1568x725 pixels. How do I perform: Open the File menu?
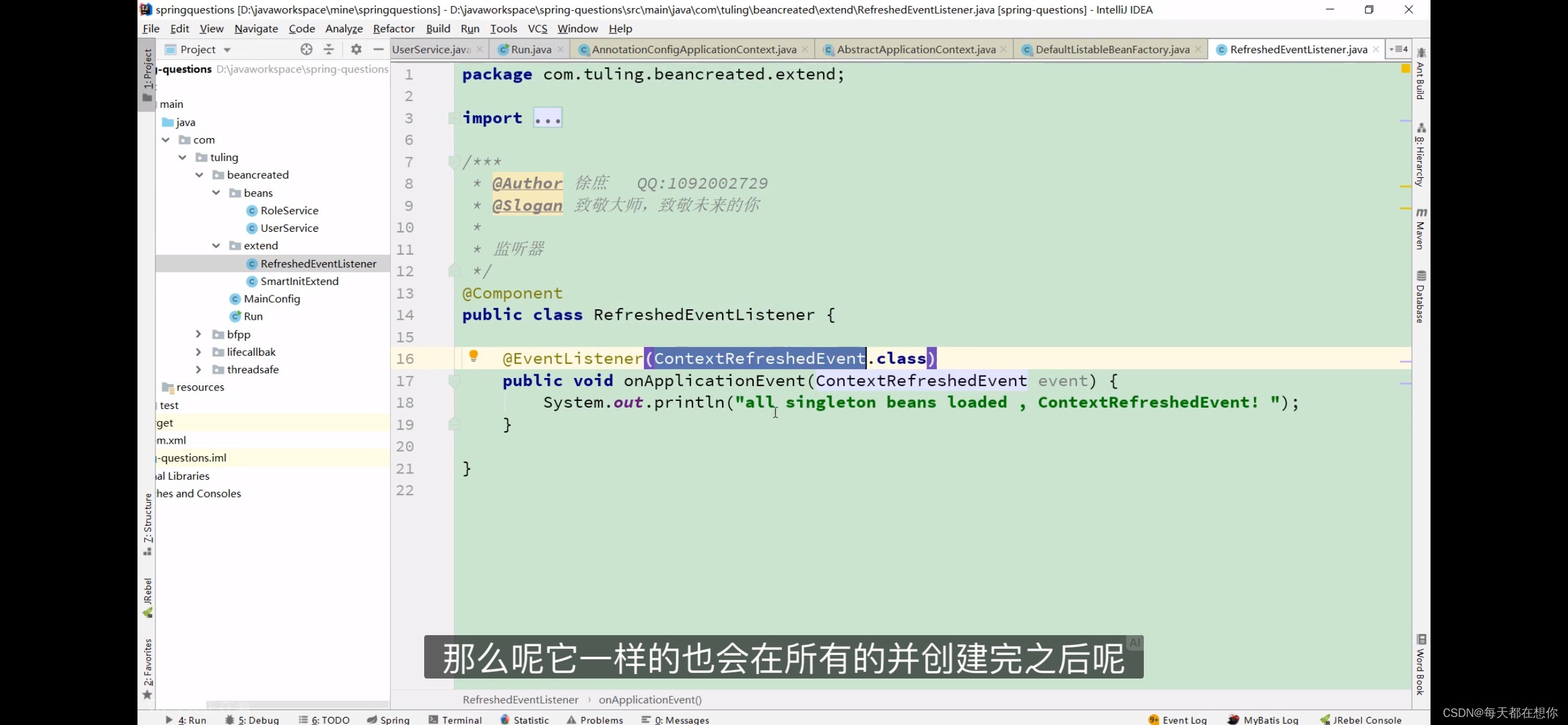(150, 29)
